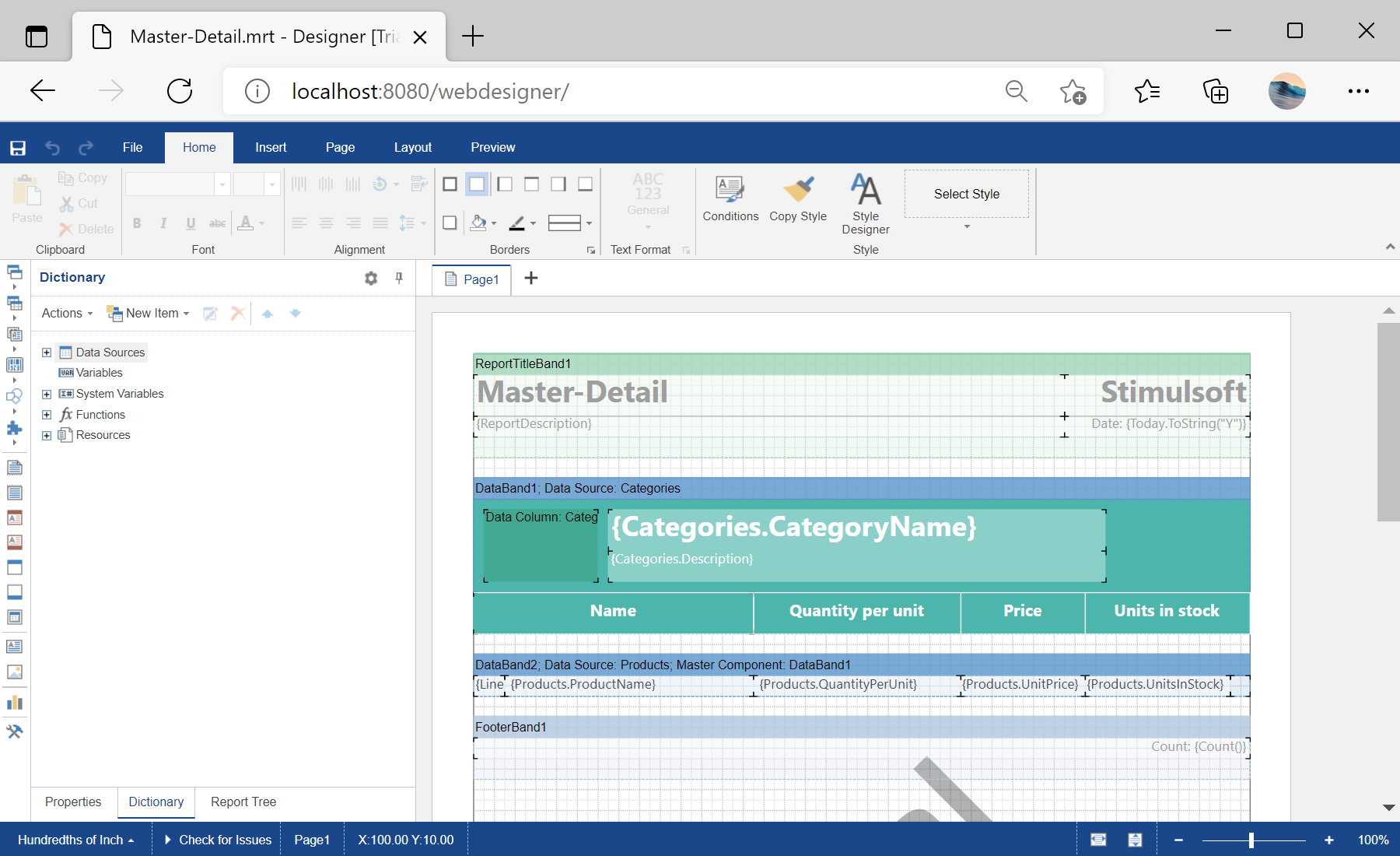Image resolution: width=1400 pixels, height=856 pixels.
Task: Toggle the top border
Action: point(531,184)
